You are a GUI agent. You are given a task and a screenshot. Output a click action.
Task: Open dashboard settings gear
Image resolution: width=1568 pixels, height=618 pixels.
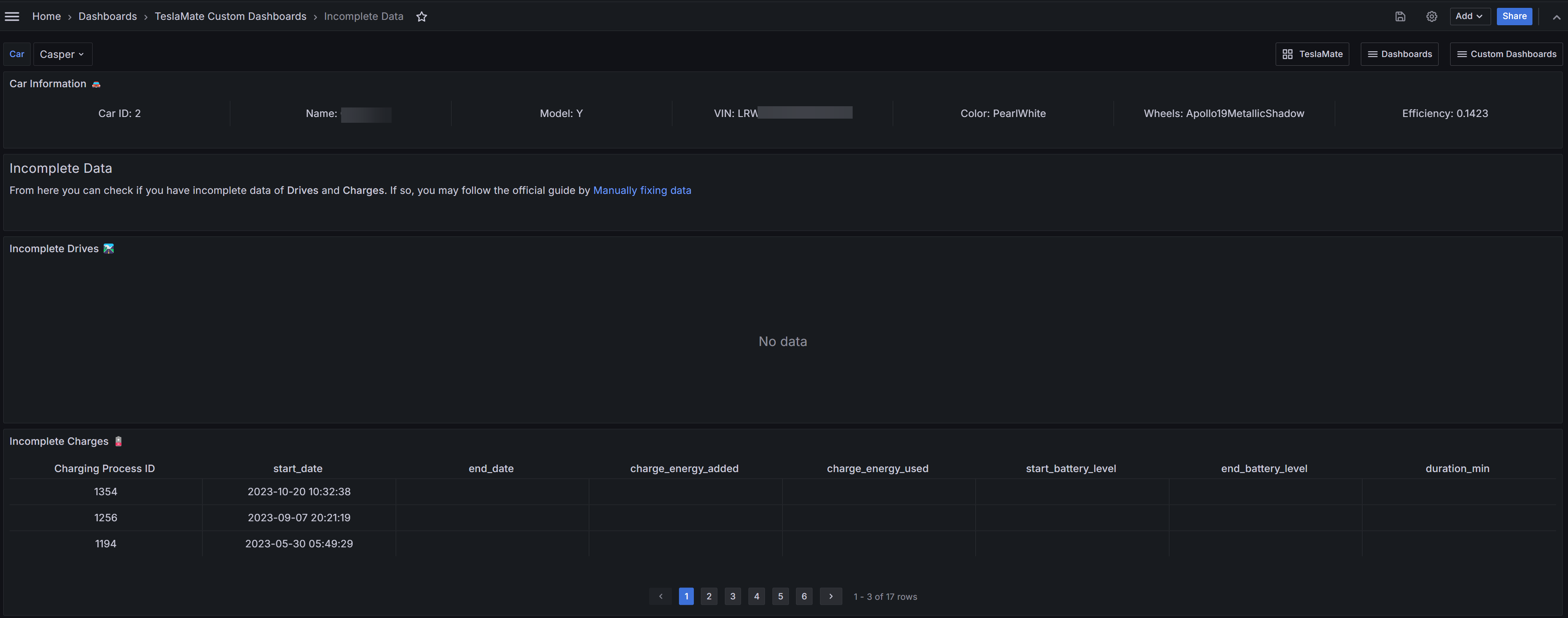click(1432, 17)
